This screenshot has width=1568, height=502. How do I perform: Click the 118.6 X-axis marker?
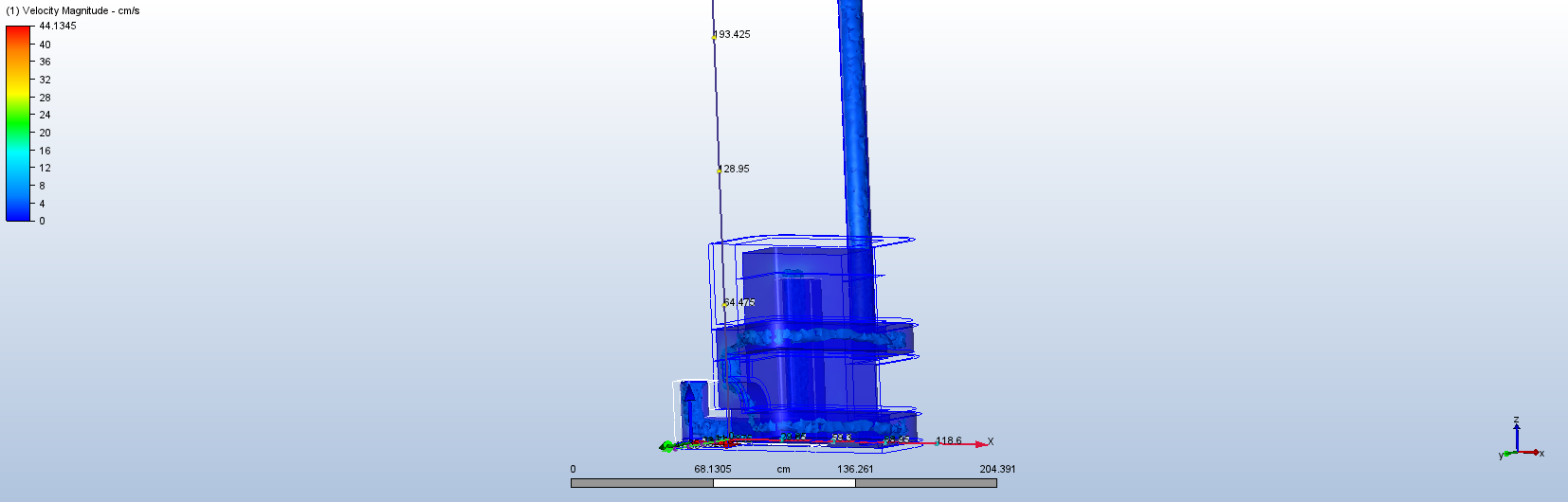(x=948, y=440)
